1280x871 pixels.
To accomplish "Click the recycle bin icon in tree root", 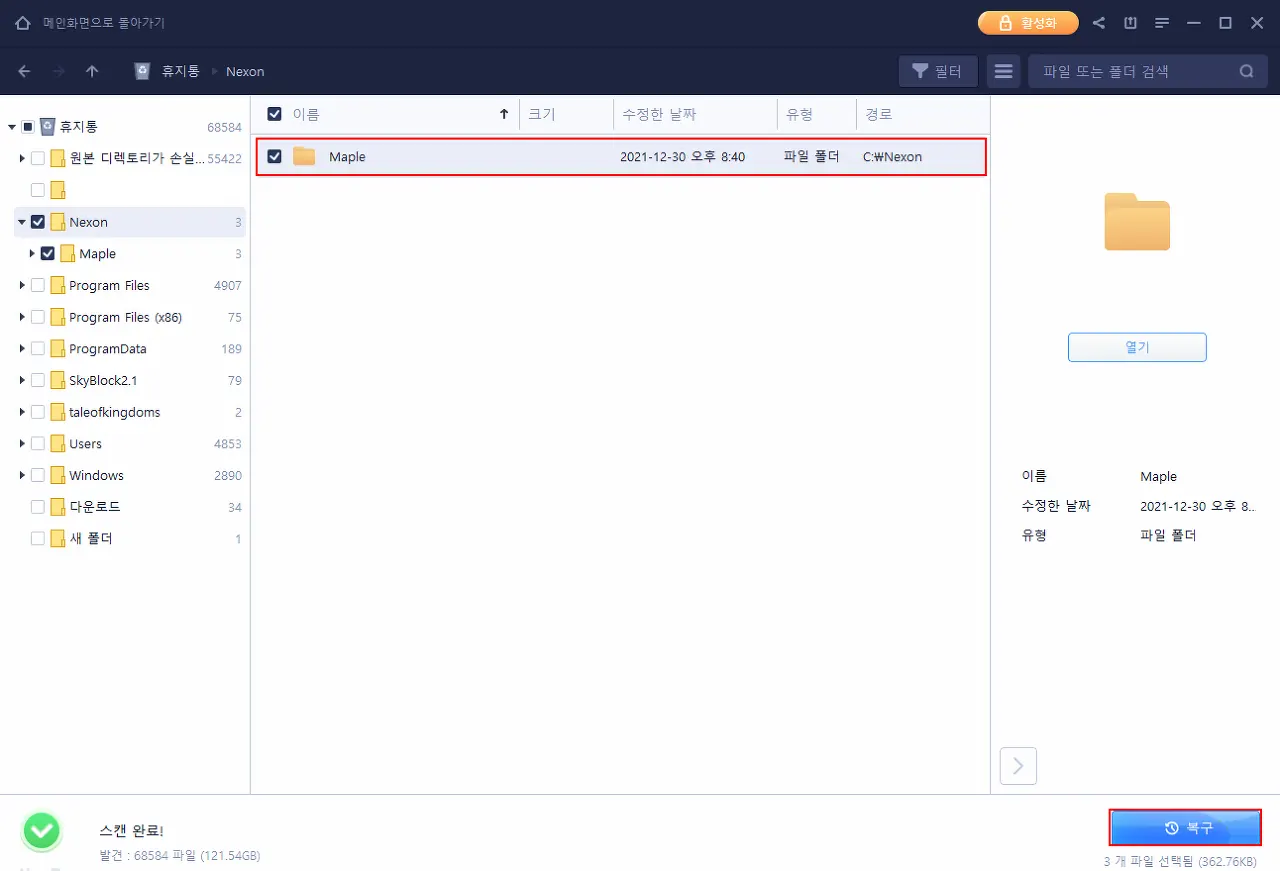I will point(47,127).
